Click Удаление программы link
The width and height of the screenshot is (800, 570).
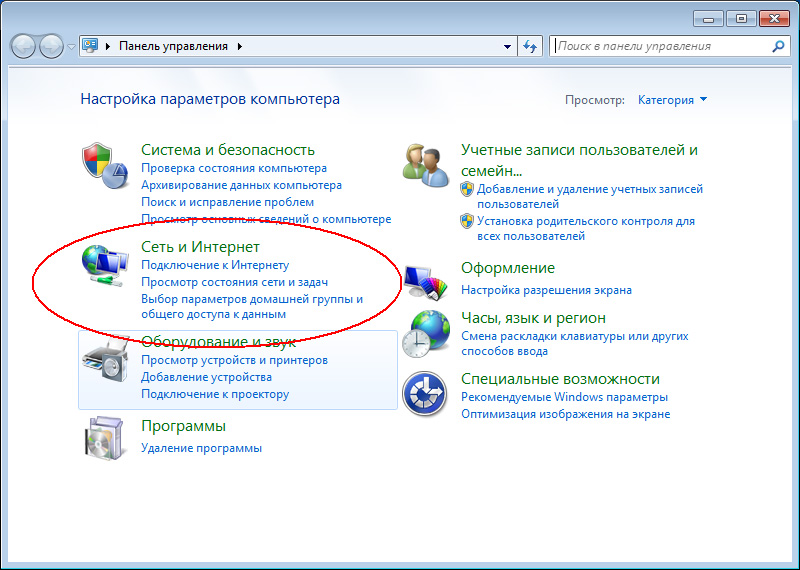pyautogui.click(x=201, y=448)
